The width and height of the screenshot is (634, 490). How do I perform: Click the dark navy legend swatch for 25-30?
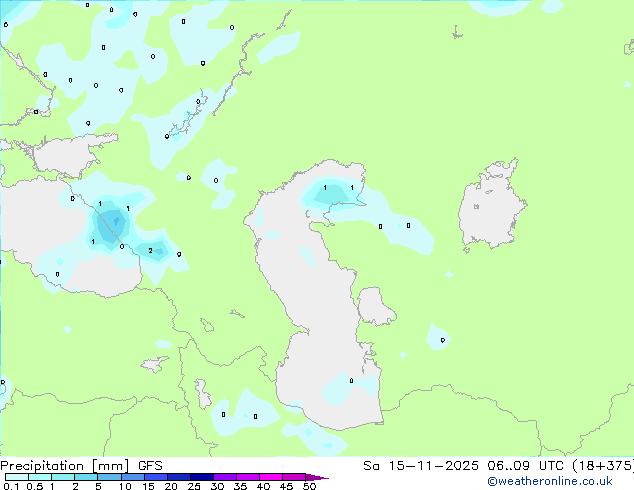(x=201, y=477)
